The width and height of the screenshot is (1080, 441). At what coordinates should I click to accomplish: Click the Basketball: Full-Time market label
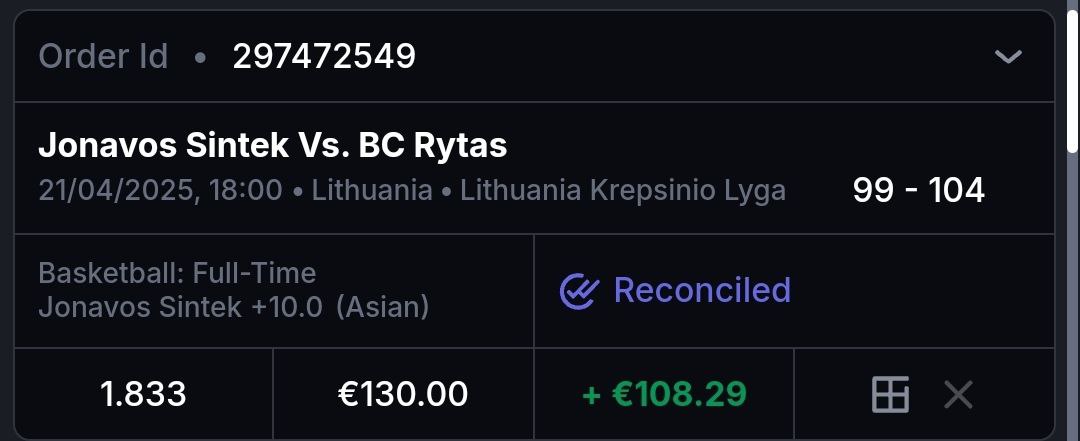click(x=177, y=273)
